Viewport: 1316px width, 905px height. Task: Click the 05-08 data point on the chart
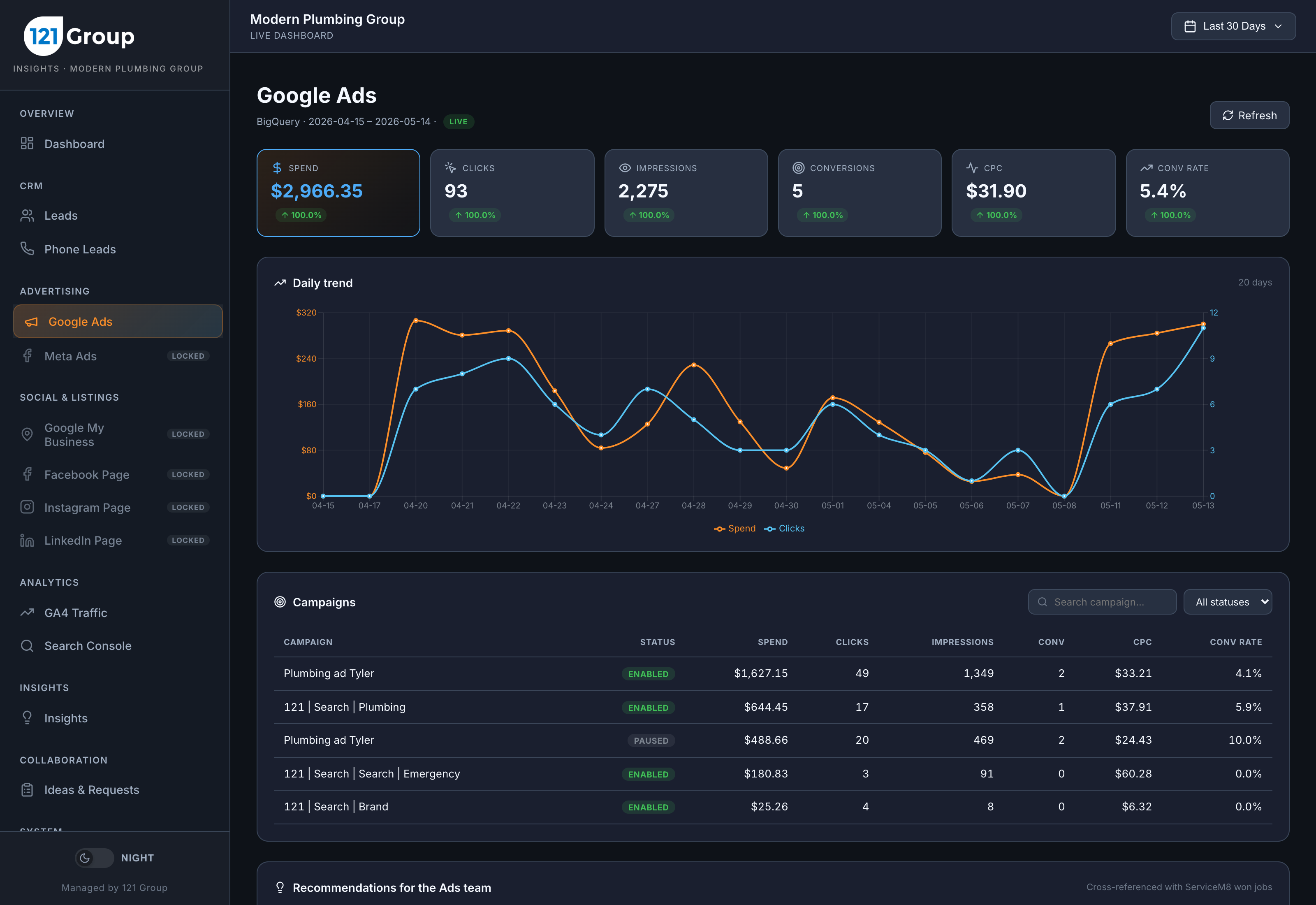pyautogui.click(x=1064, y=496)
